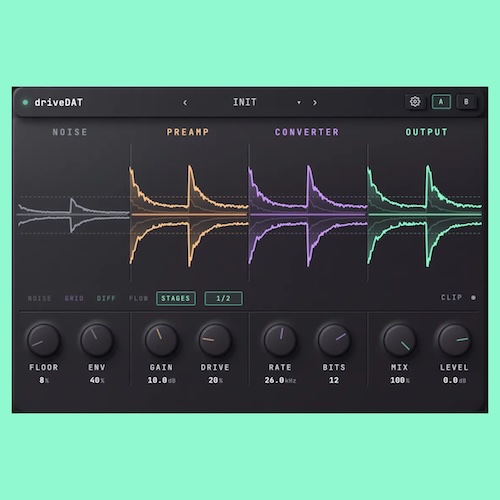The height and width of the screenshot is (500, 500).
Task: Click the MIX knob
Action: point(399,340)
